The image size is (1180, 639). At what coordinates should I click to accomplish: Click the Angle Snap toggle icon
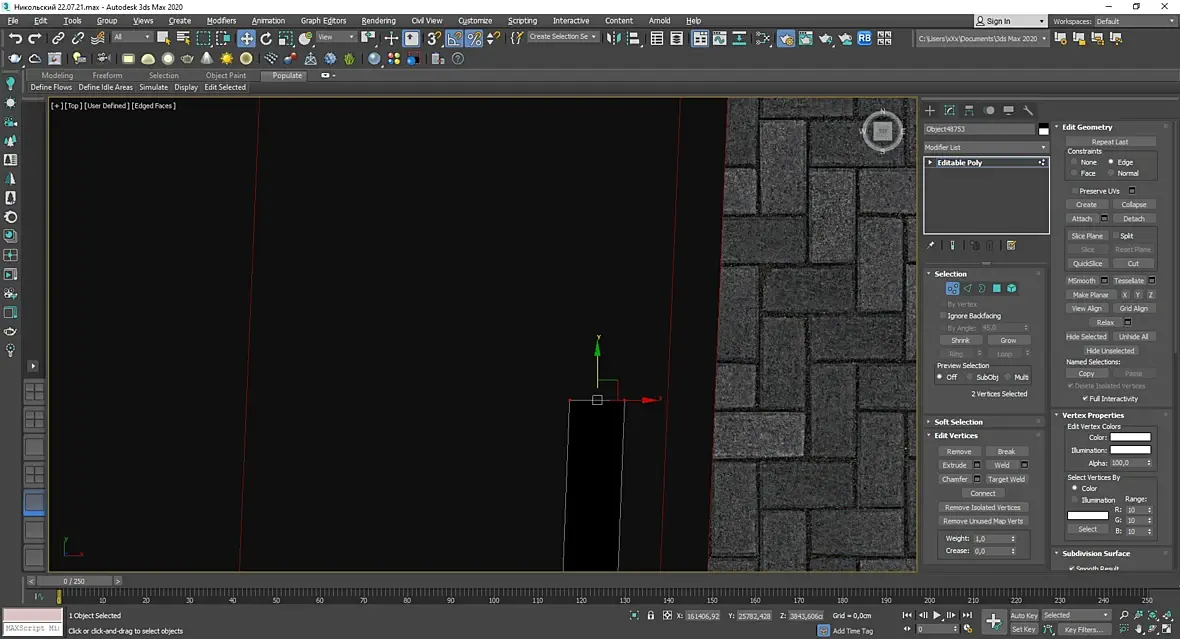click(x=454, y=38)
